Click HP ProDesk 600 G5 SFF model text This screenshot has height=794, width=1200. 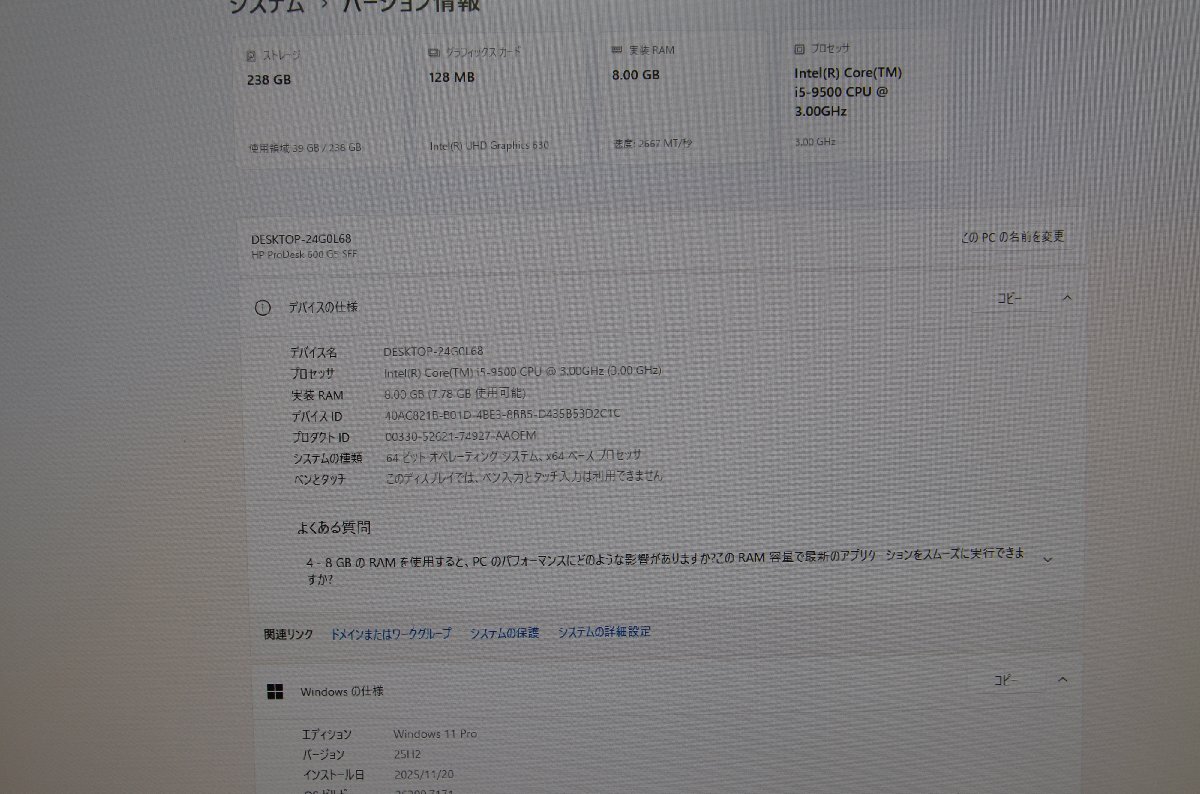click(303, 254)
